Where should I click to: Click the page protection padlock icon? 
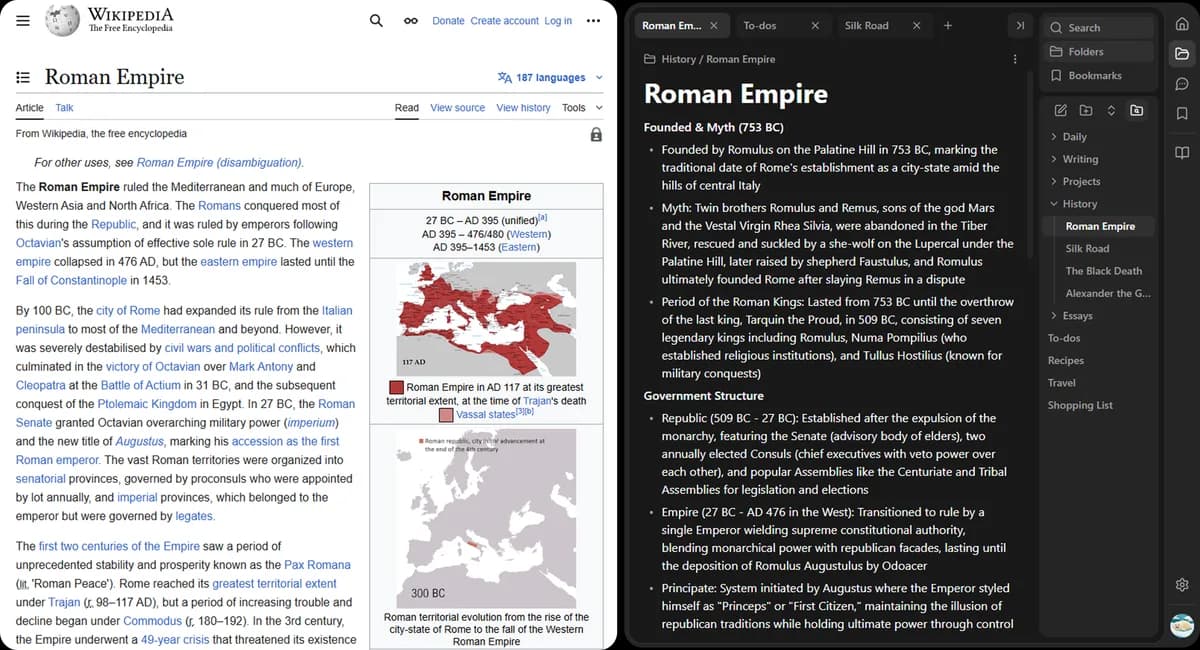(x=596, y=134)
